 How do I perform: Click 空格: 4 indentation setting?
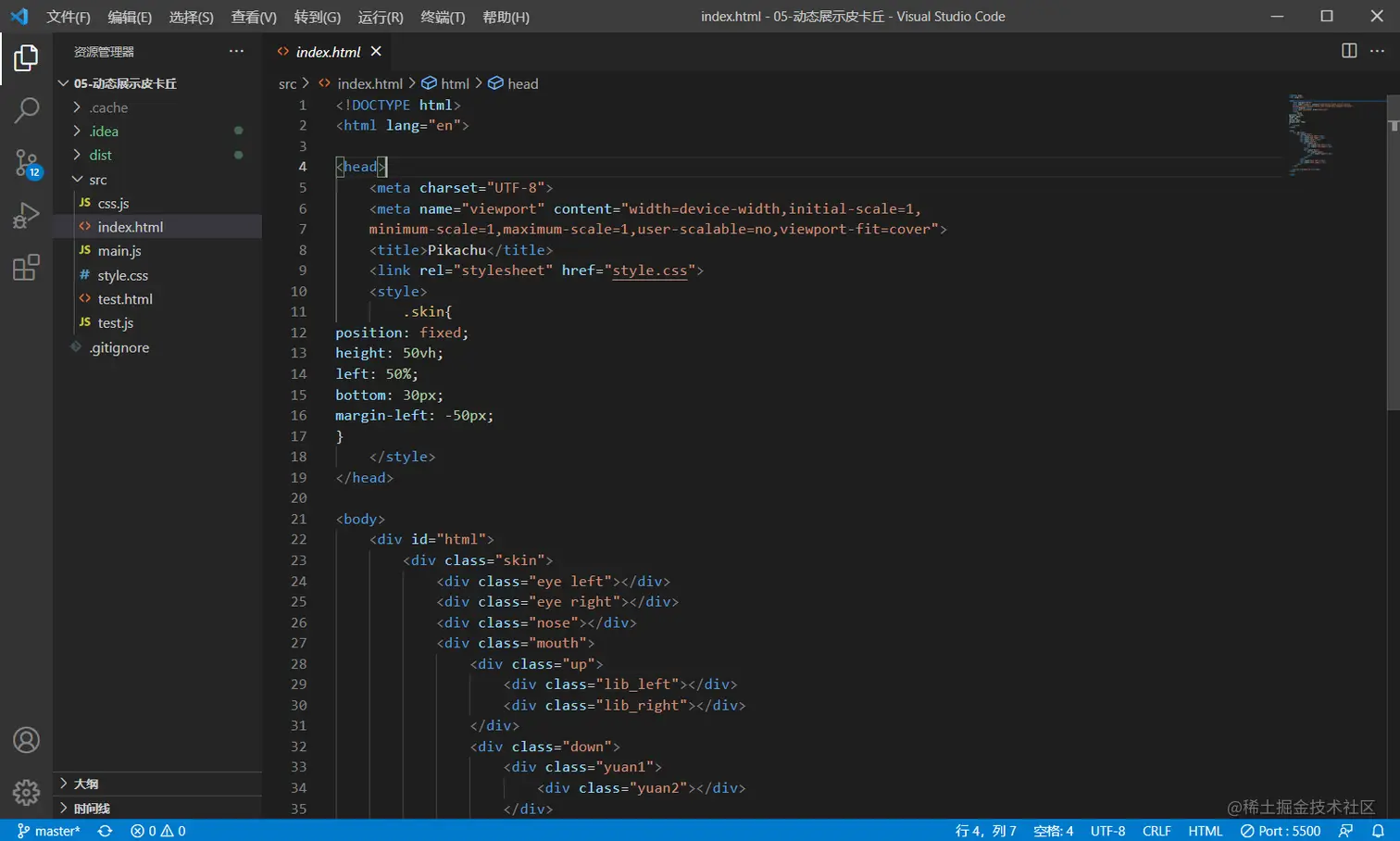click(x=1054, y=831)
